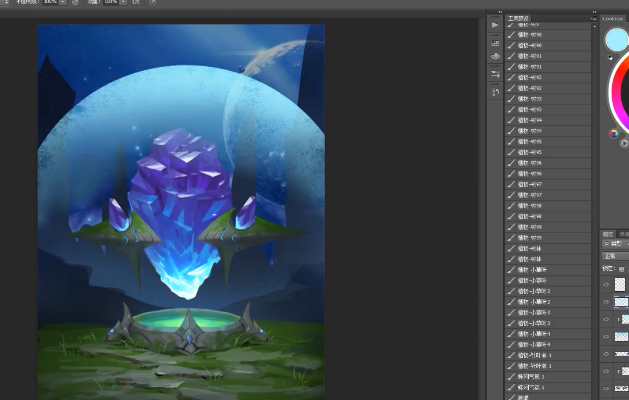Screen dimensions: 629x400
Task: Click the Coolorus round play arrow button
Action: (624, 143)
